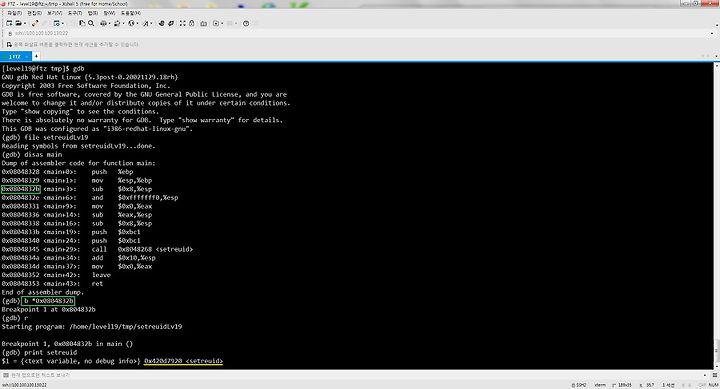Click the Font icon
The image size is (720, 389).
pos(146,23)
